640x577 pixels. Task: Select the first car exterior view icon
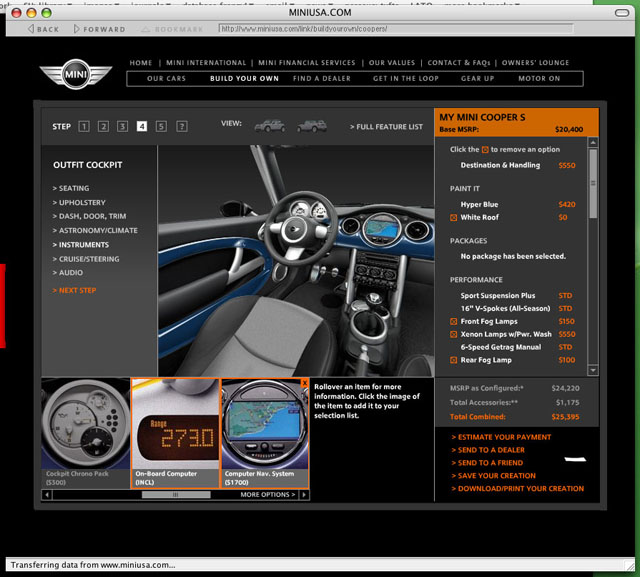(x=269, y=126)
